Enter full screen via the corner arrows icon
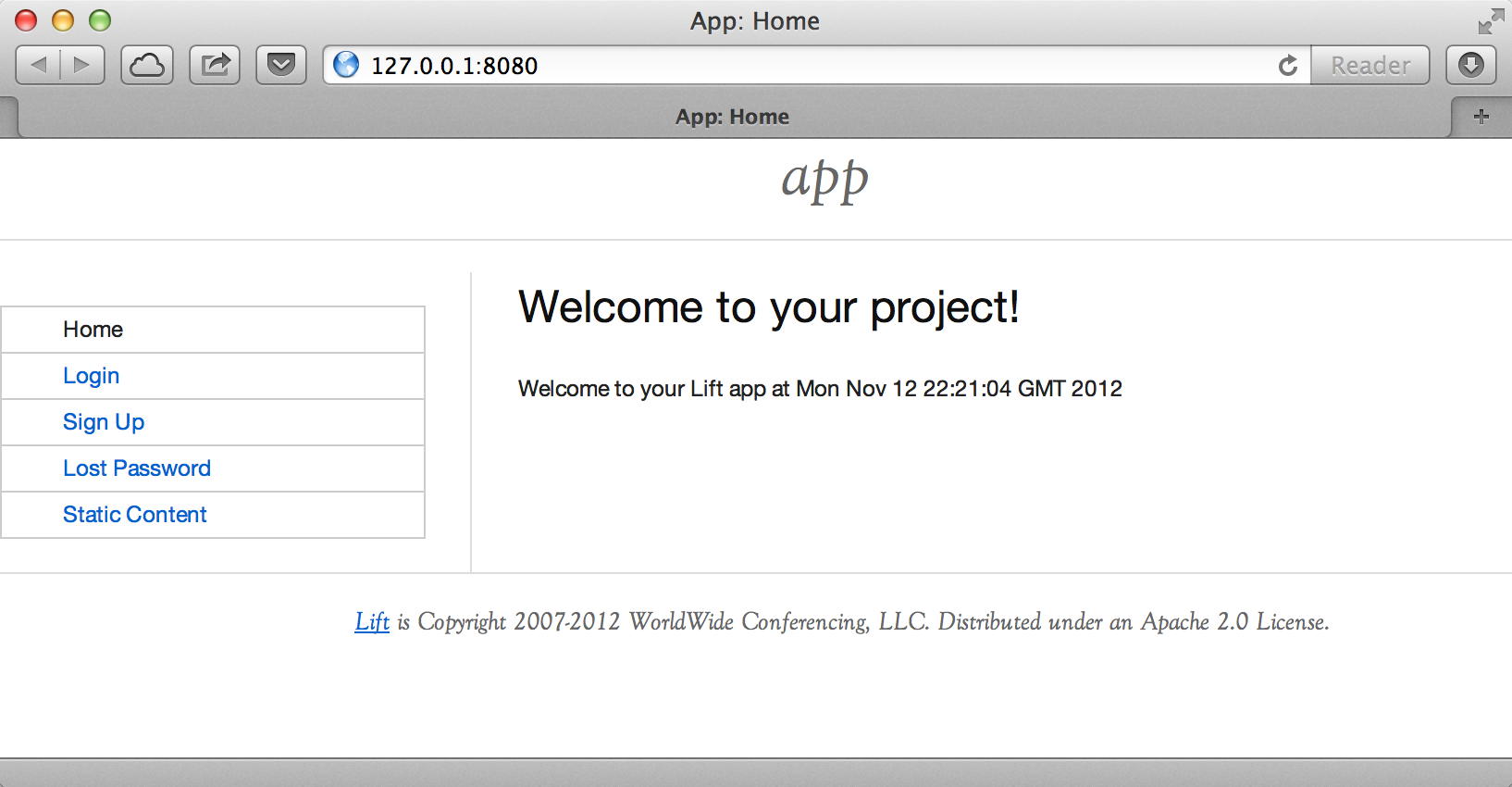This screenshot has width=1512, height=787. [1491, 21]
